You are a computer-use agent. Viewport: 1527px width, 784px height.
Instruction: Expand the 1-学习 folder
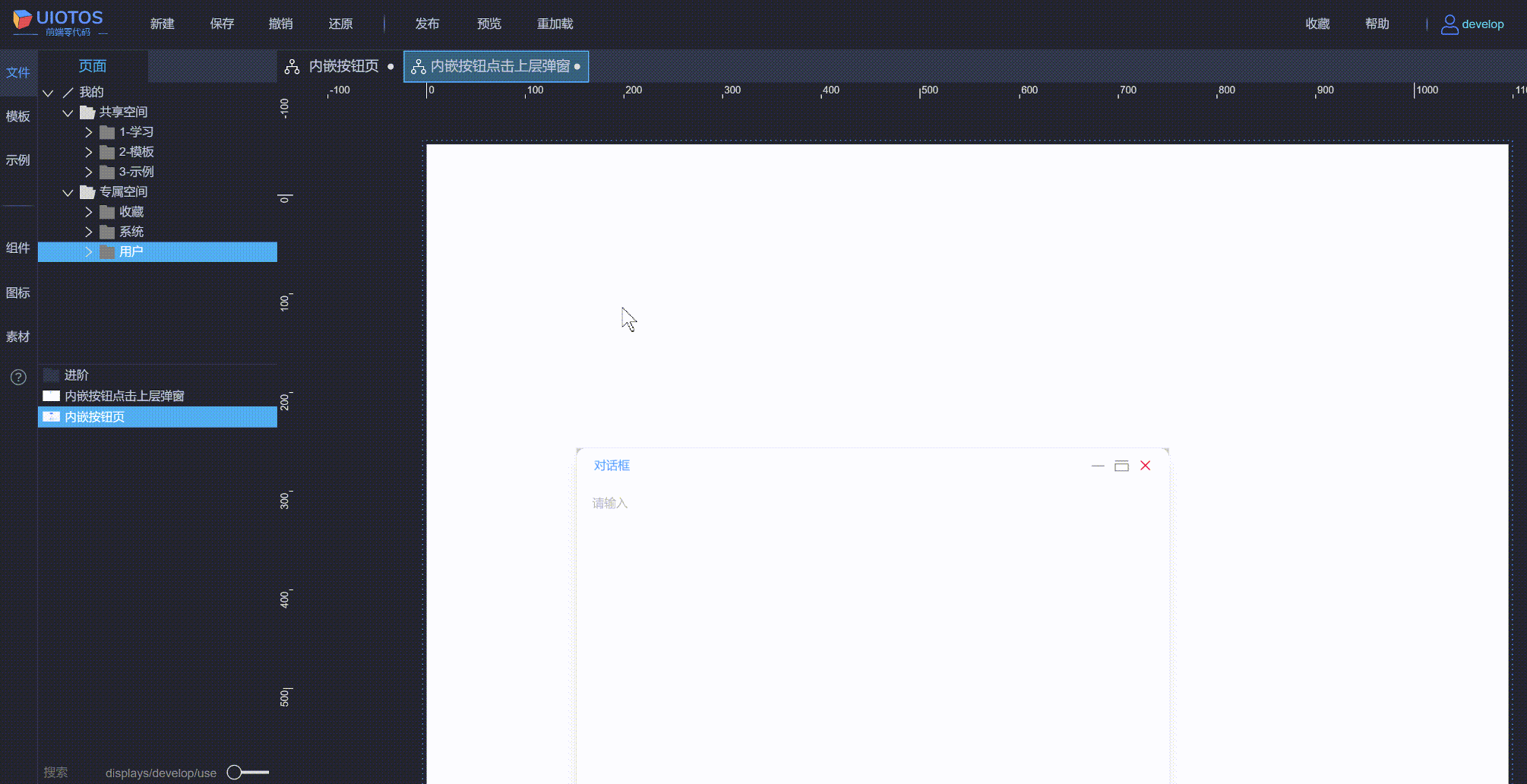point(88,131)
